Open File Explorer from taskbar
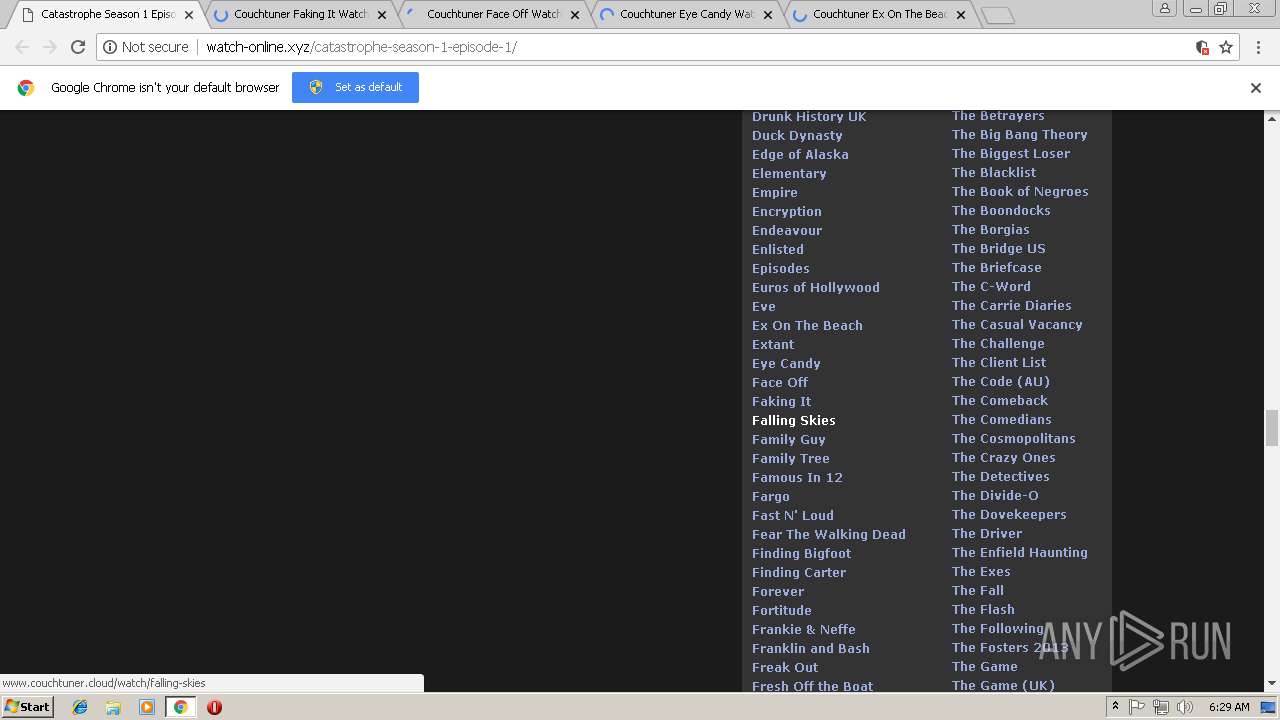This screenshot has height=720, width=1280. [113, 706]
